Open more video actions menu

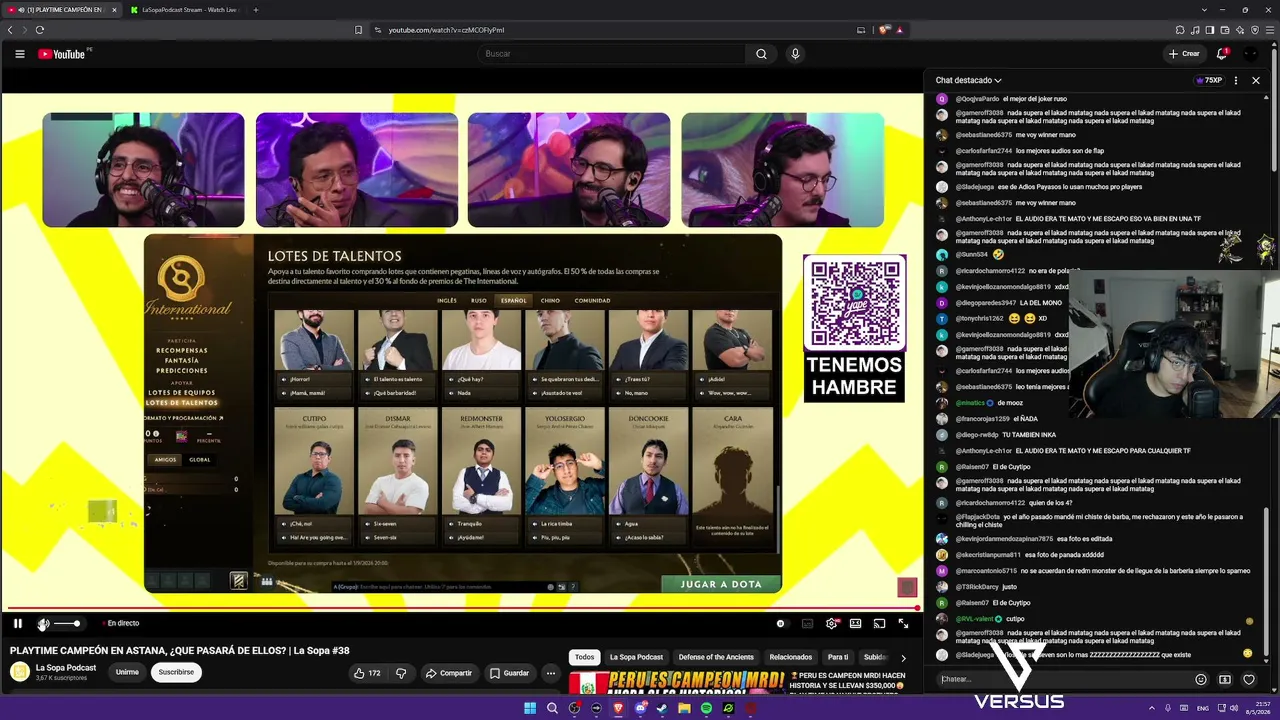(550, 673)
